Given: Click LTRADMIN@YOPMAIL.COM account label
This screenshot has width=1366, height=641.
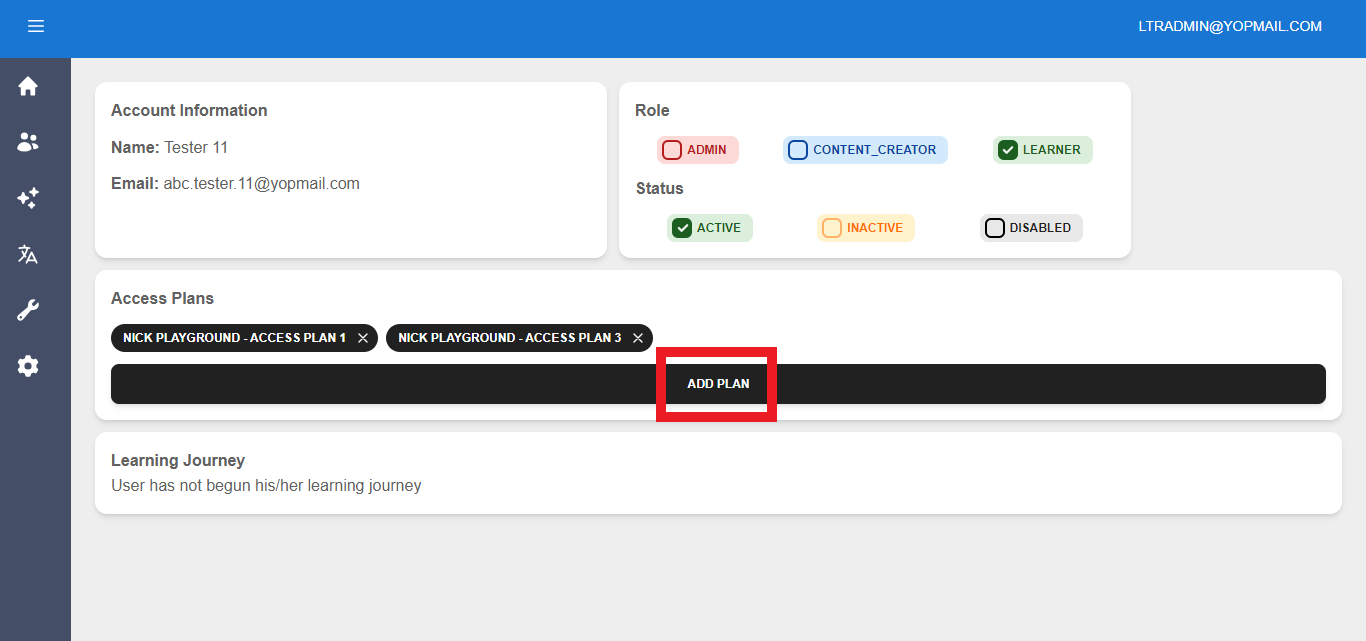Looking at the screenshot, I should coord(1230,27).
